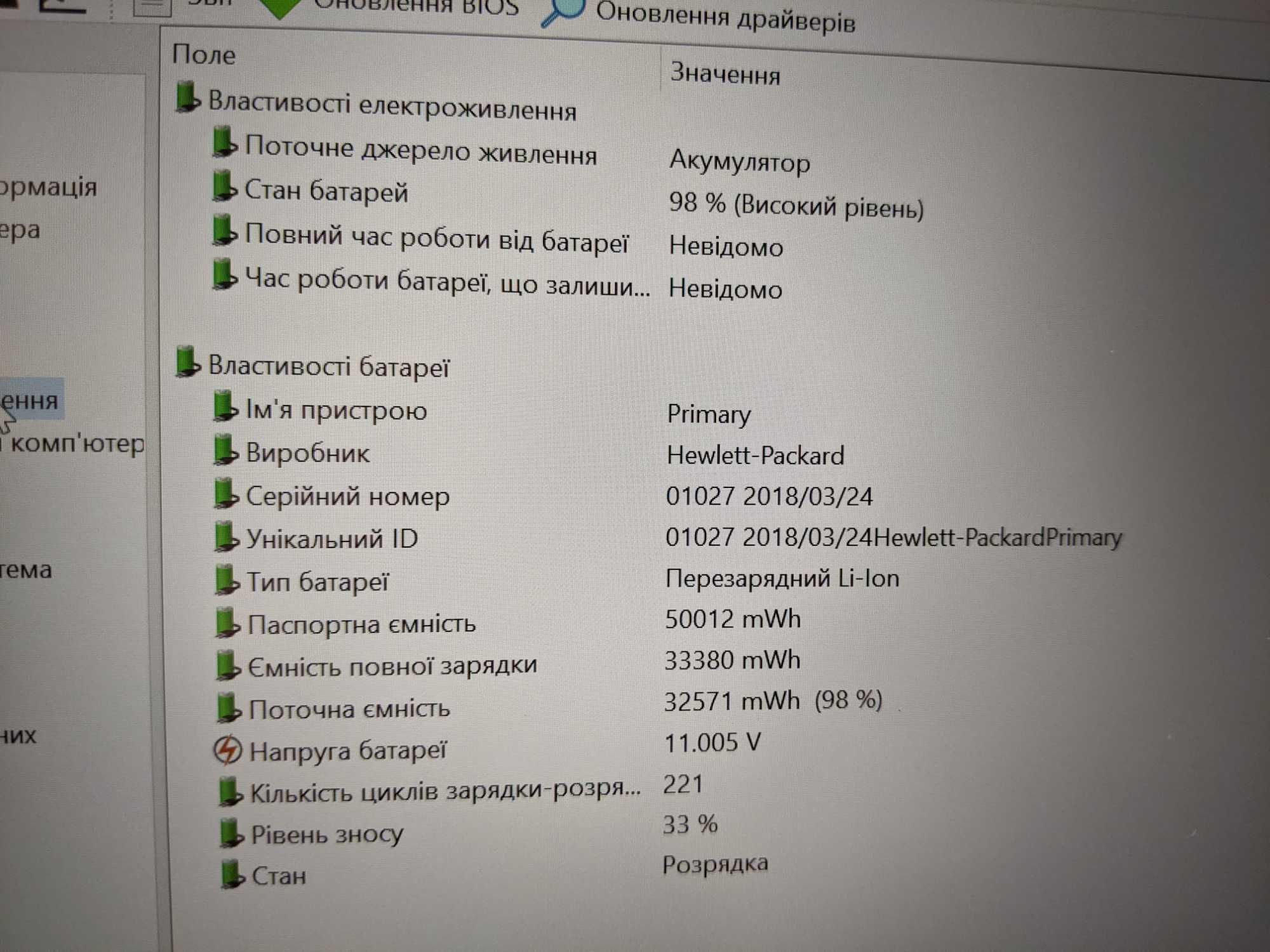Click the Поле column header
The height and width of the screenshot is (952, 1270).
pyautogui.click(x=204, y=55)
